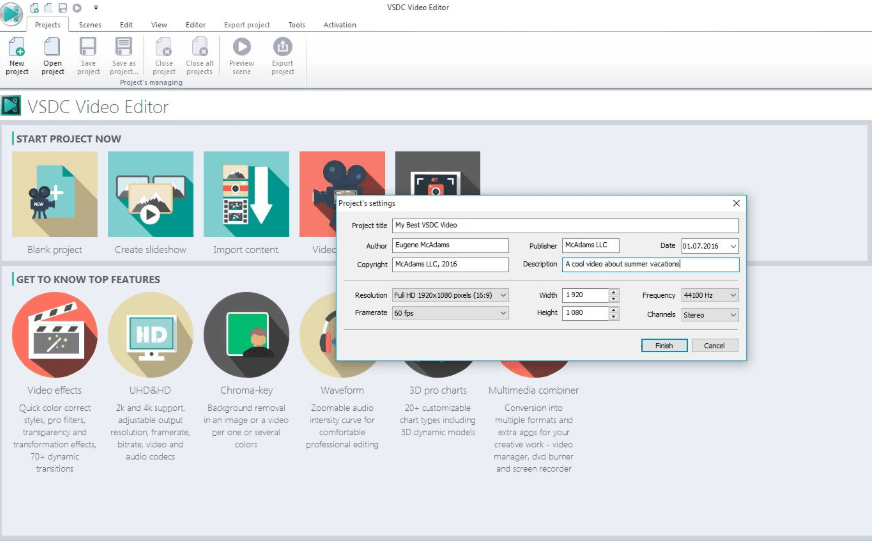Viewport: 872px width, 541px height.
Task: Open the Framerate dropdown
Action: (450, 313)
